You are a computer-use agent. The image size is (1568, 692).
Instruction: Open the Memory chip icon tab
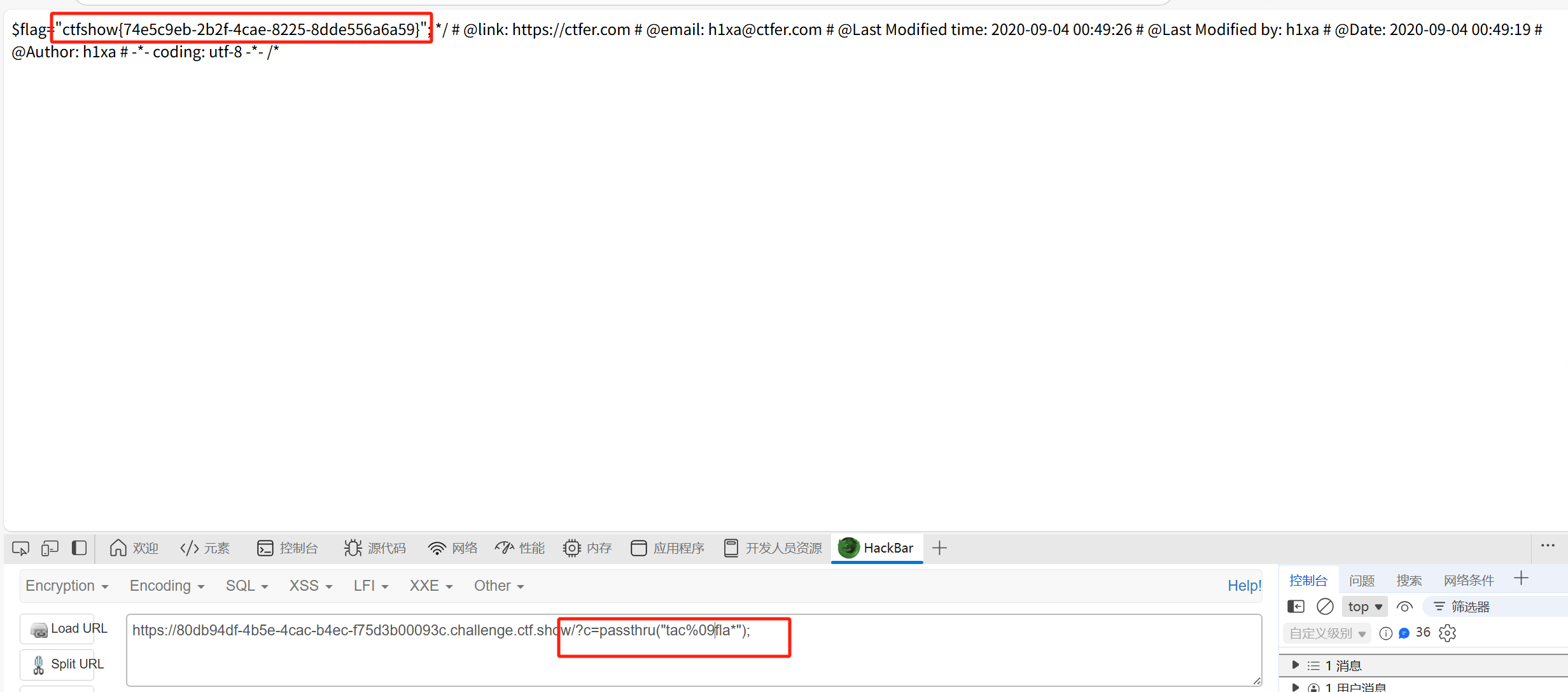point(587,548)
